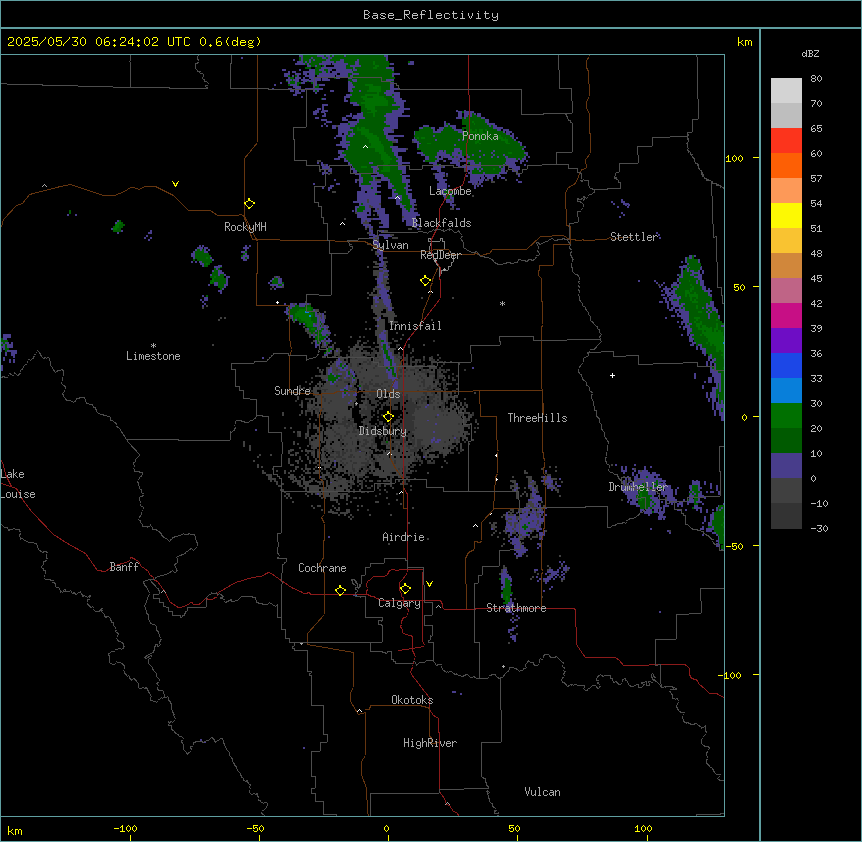862x842 pixels.
Task: Click the white asterisk marker above Limestone
Action: [153, 346]
